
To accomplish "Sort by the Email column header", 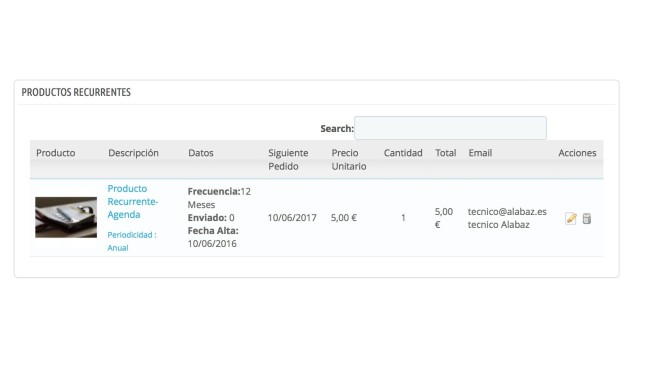I will 480,153.
